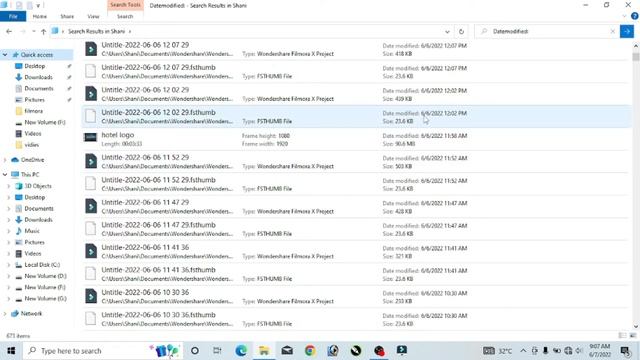Go back with the Back arrow
Image resolution: width=640 pixels, height=360 pixels.
[x=9, y=31]
